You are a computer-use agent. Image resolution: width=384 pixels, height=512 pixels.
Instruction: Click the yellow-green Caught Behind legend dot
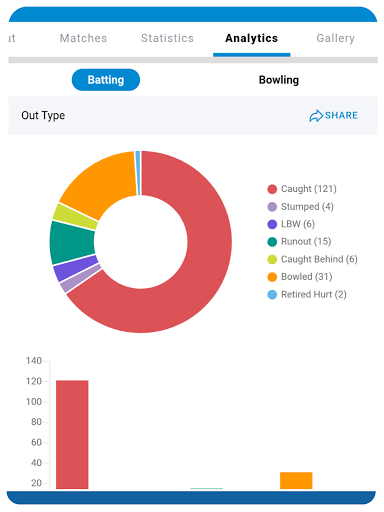pos(272,259)
